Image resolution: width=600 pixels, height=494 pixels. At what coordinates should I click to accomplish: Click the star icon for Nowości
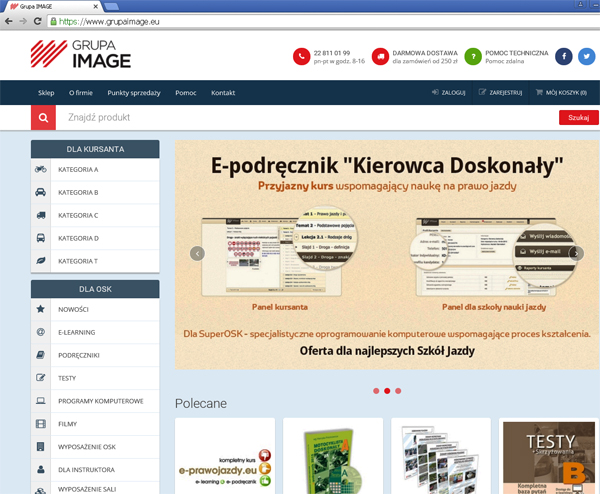click(x=41, y=309)
